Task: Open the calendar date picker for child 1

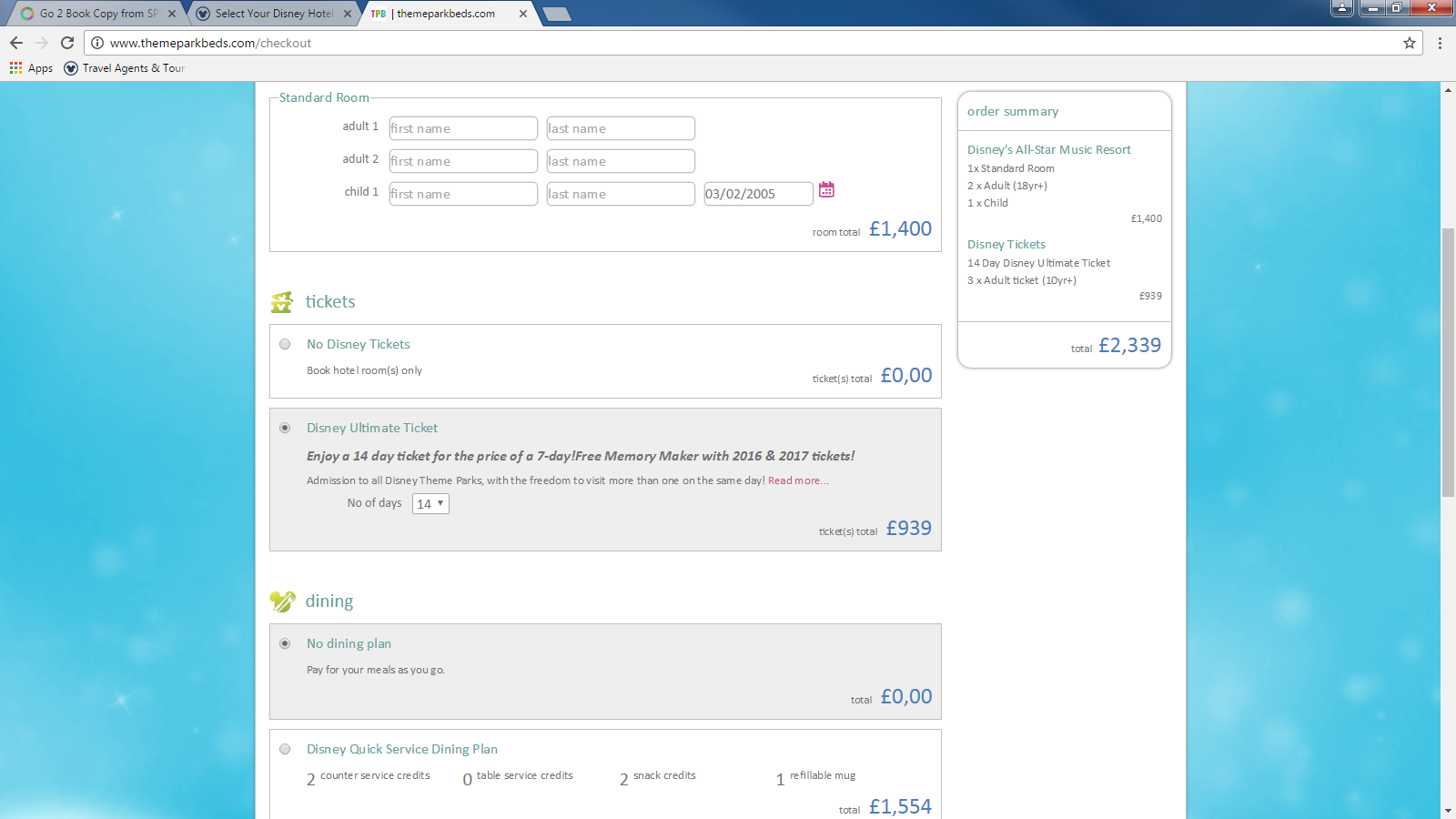Action: (826, 189)
